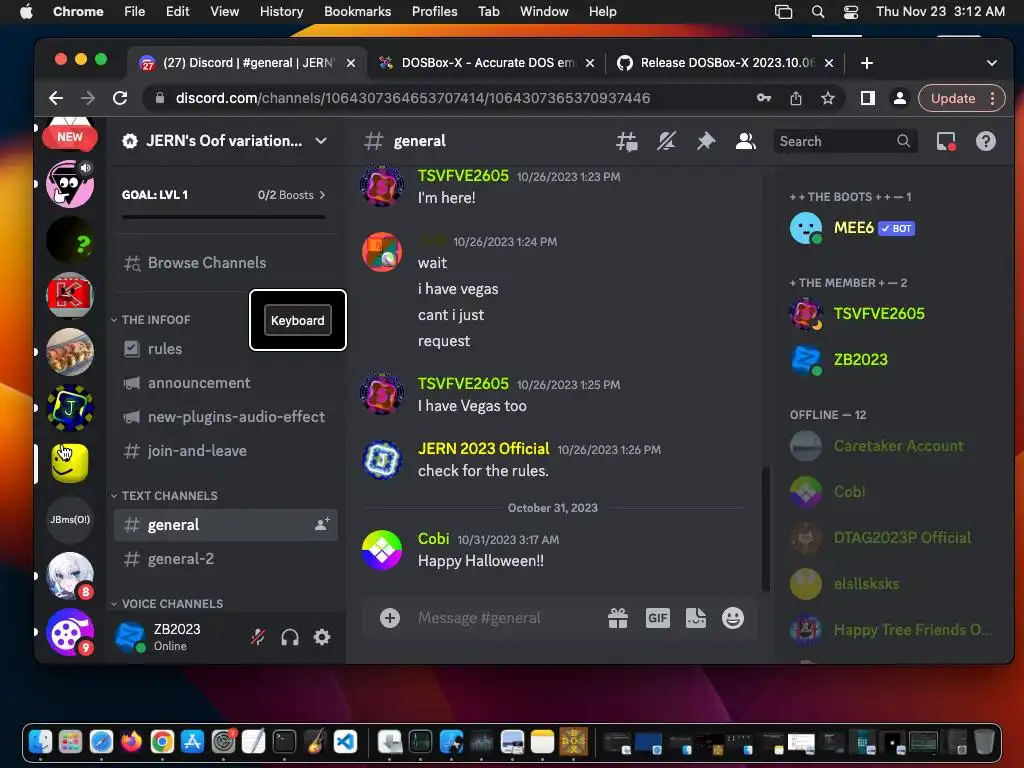Viewport: 1024px width, 768px height.
Task: Open the Window menu
Action: click(x=543, y=11)
